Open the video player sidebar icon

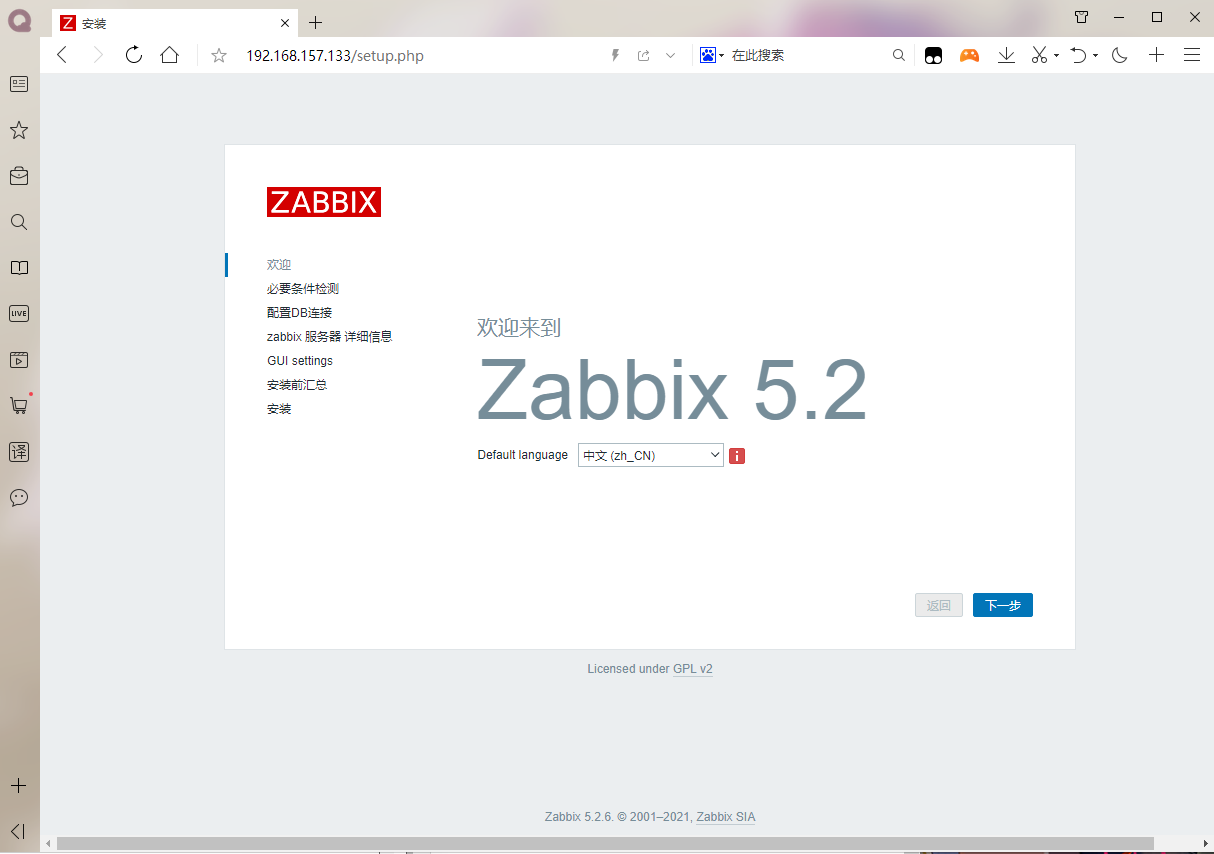19,359
